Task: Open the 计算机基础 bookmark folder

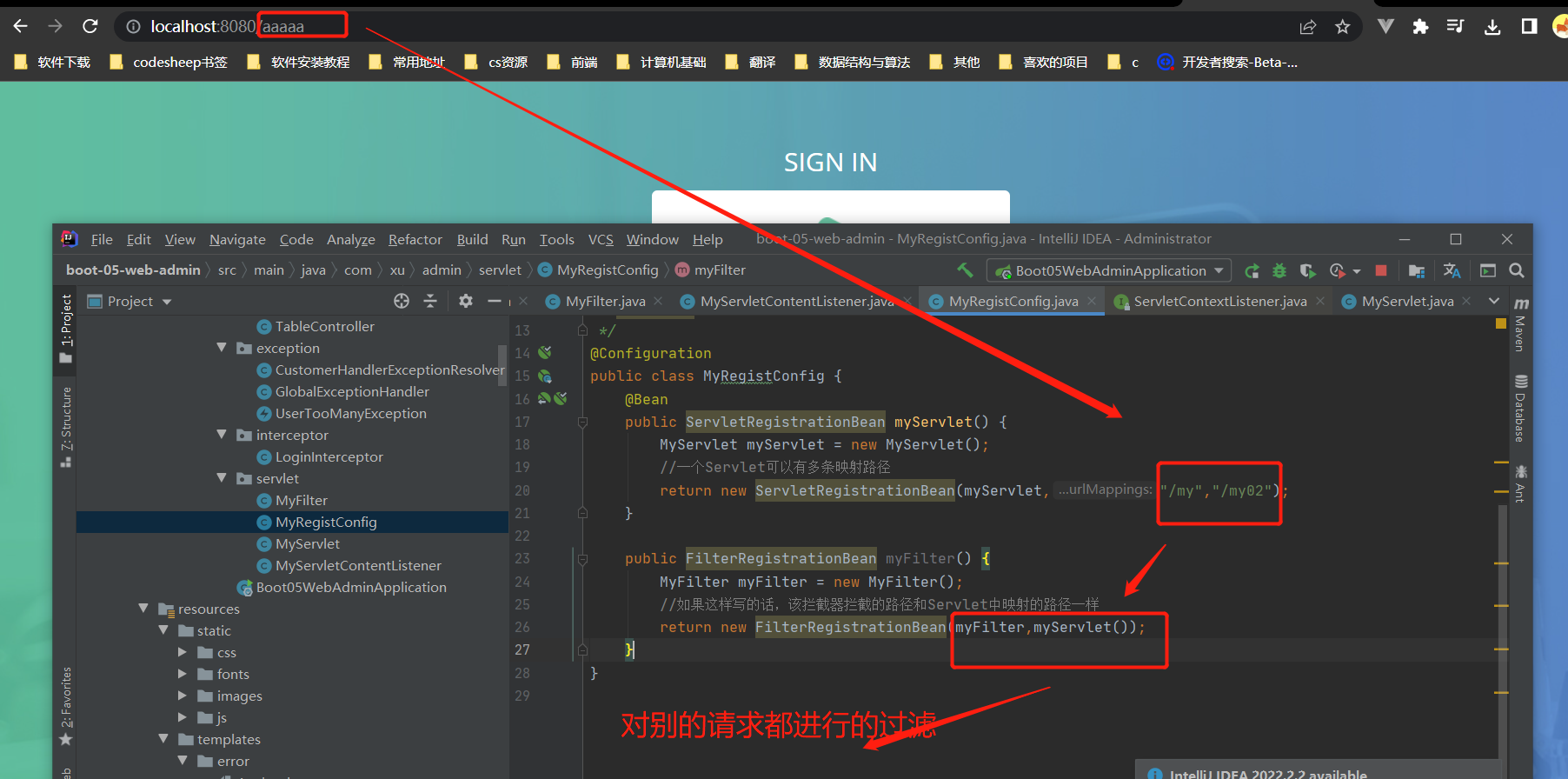Action: click(661, 62)
